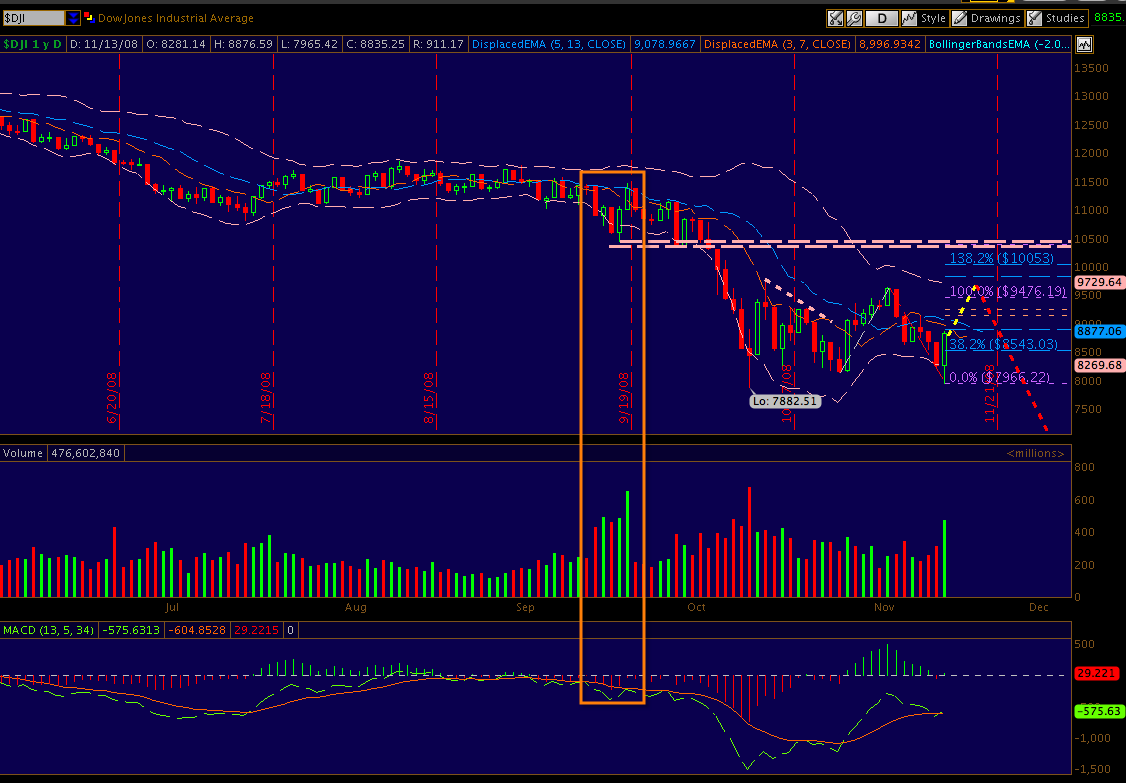The image size is (1126, 783).
Task: Click the 8269.68 price axis bubble
Action: pyautogui.click(x=1099, y=365)
